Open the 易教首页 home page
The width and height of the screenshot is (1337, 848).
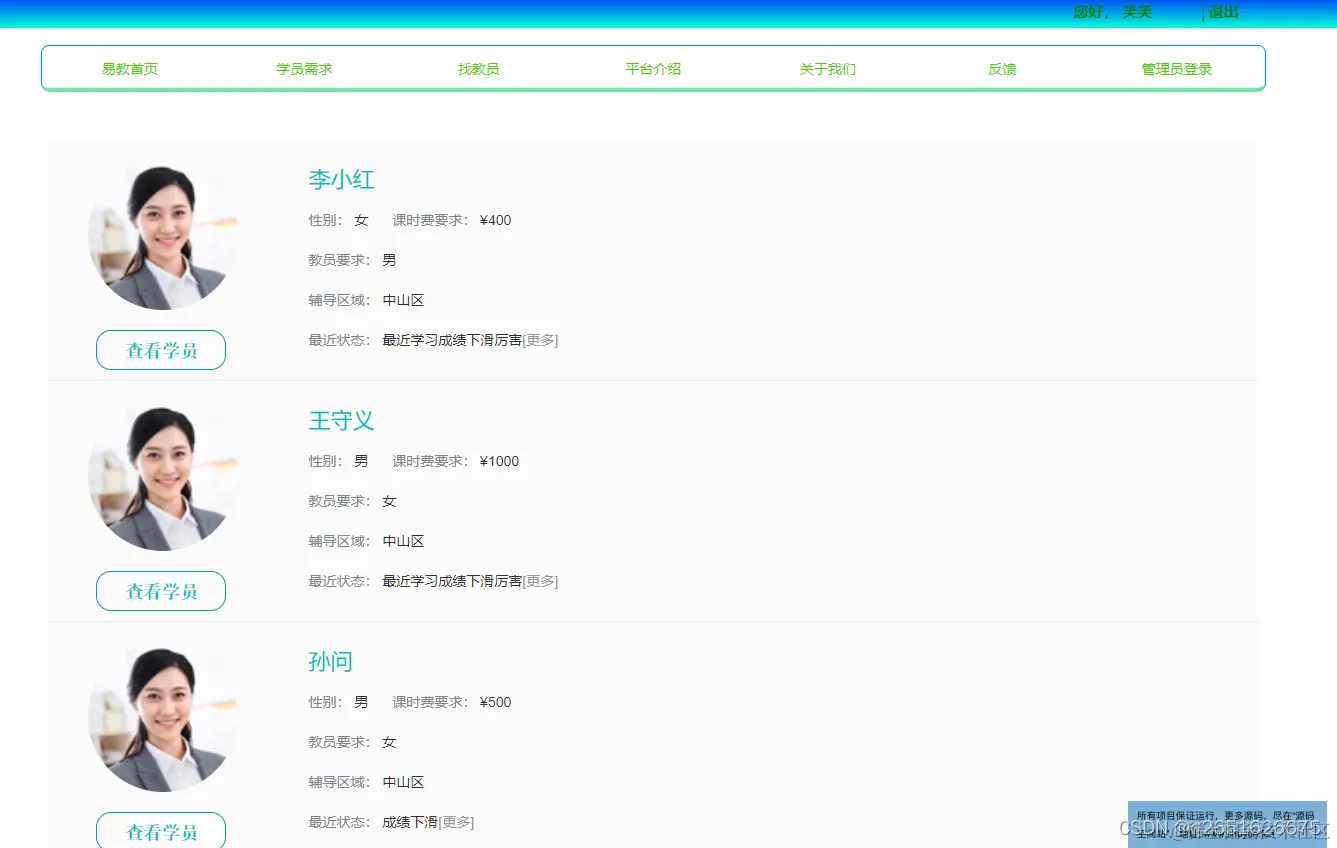click(x=129, y=68)
